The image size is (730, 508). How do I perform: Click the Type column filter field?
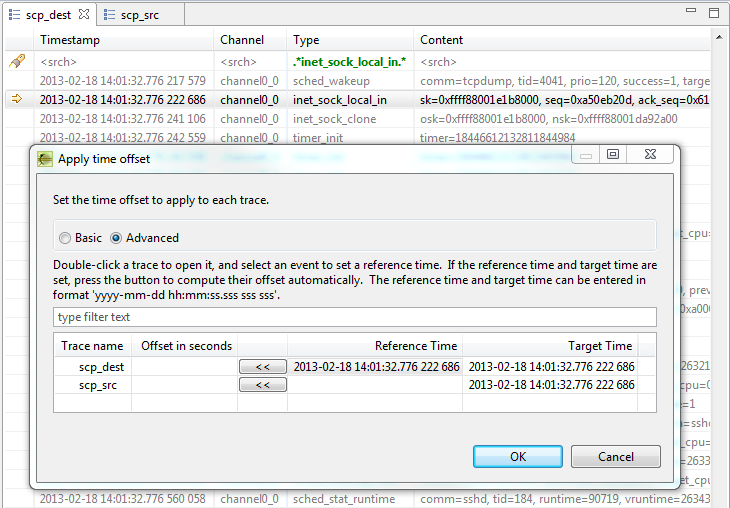pyautogui.click(x=350, y=61)
